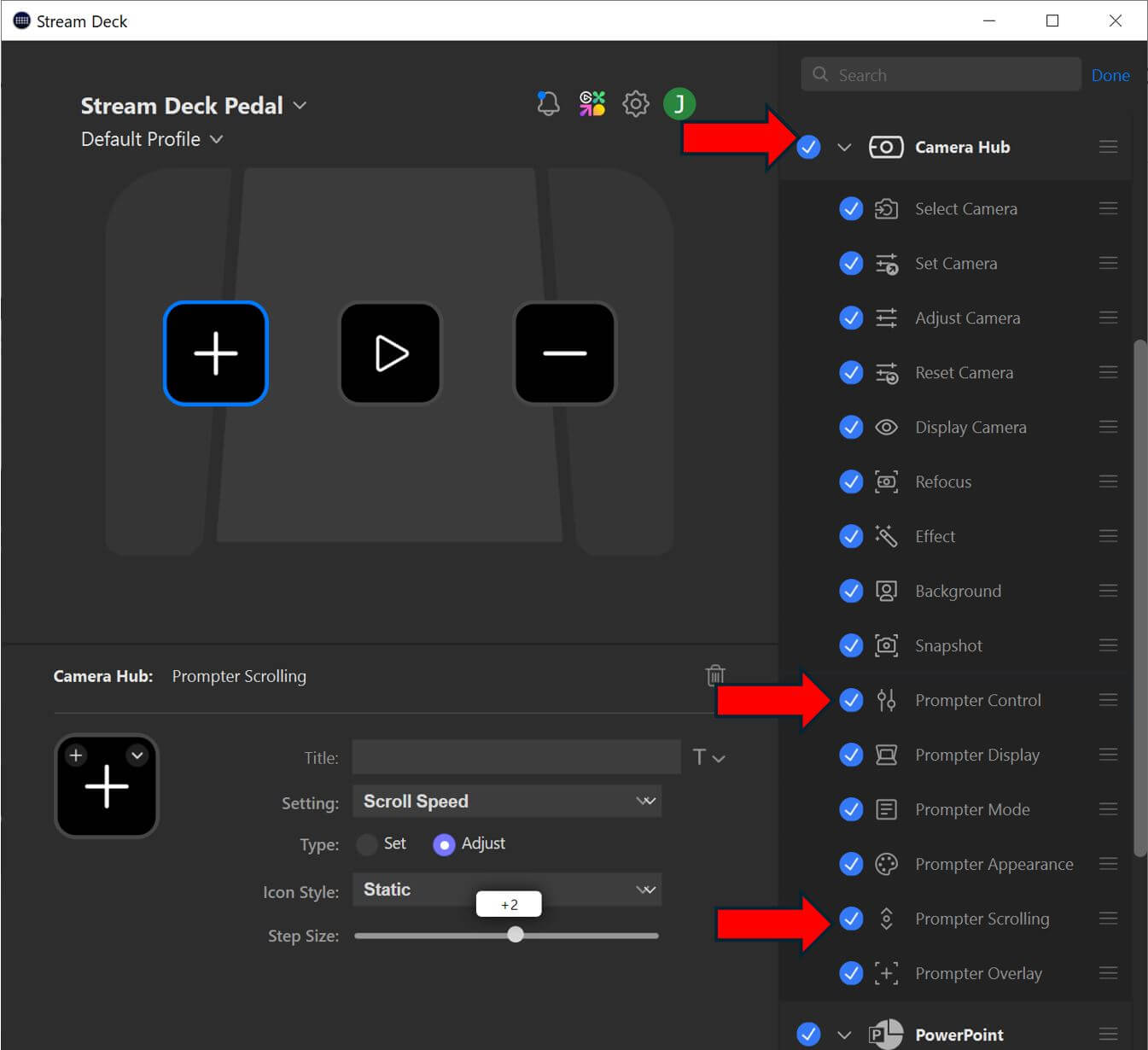Click the Reset Camera icon
Image resolution: width=1148 pixels, height=1050 pixels.
(887, 373)
